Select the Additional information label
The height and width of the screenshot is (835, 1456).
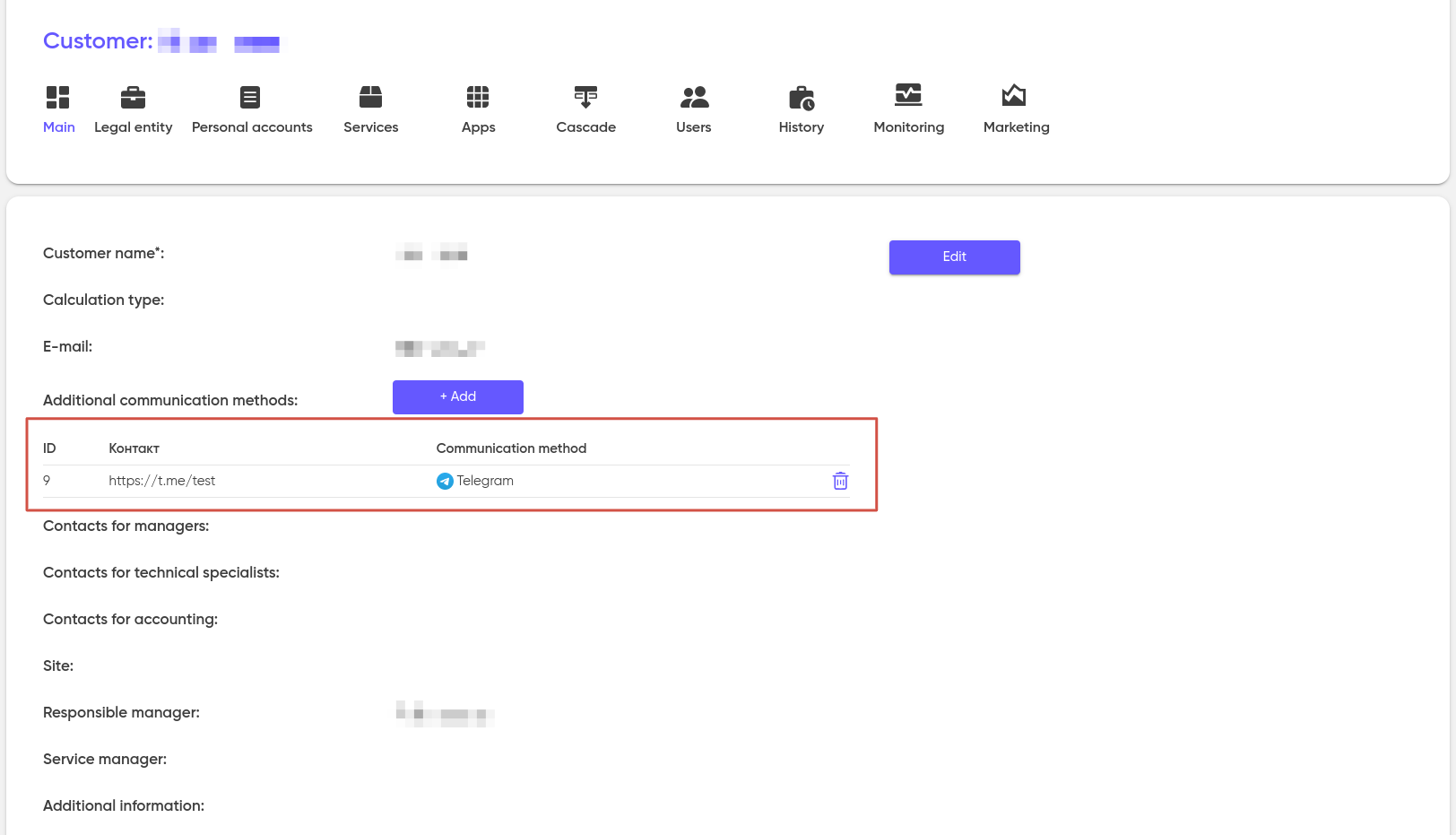click(x=124, y=806)
